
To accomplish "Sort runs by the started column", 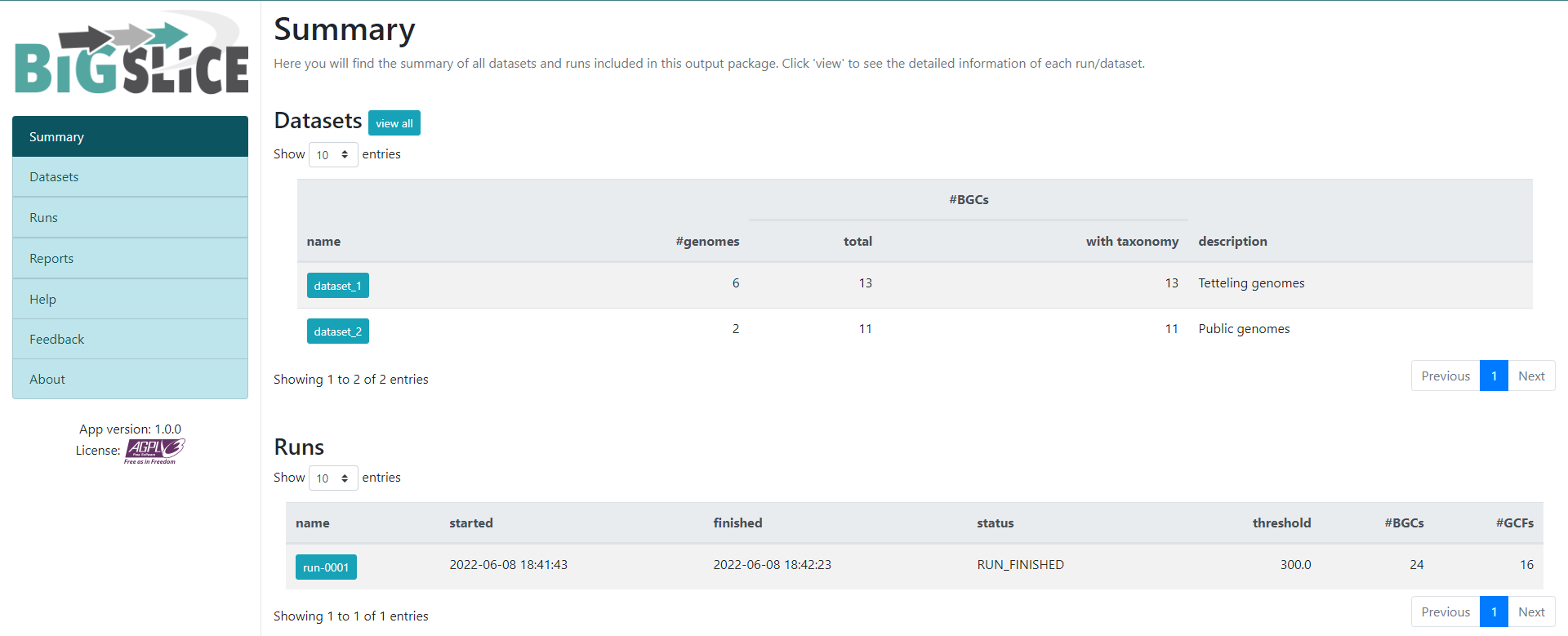I will (x=471, y=523).
